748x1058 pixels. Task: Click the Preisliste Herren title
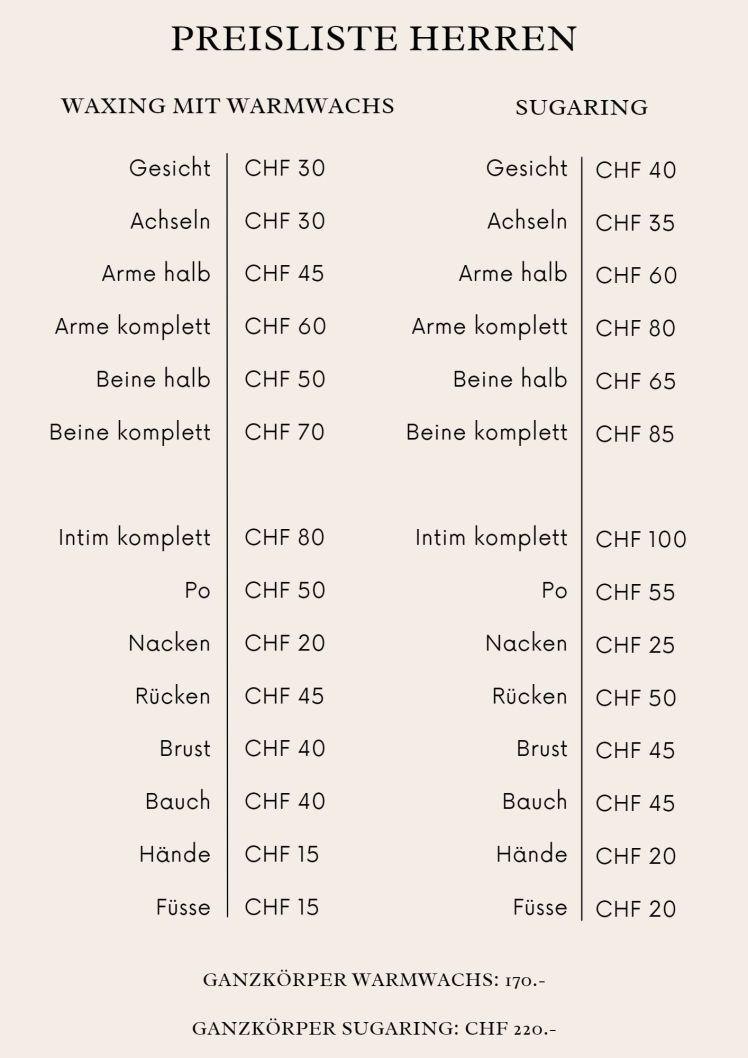click(374, 39)
